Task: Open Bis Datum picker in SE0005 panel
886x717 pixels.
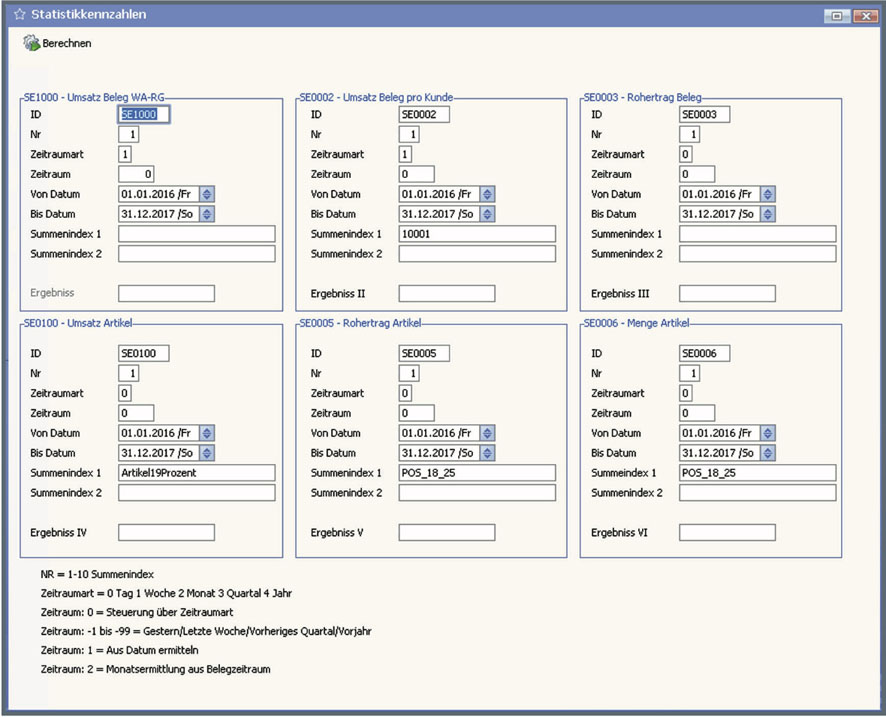Action: point(487,453)
